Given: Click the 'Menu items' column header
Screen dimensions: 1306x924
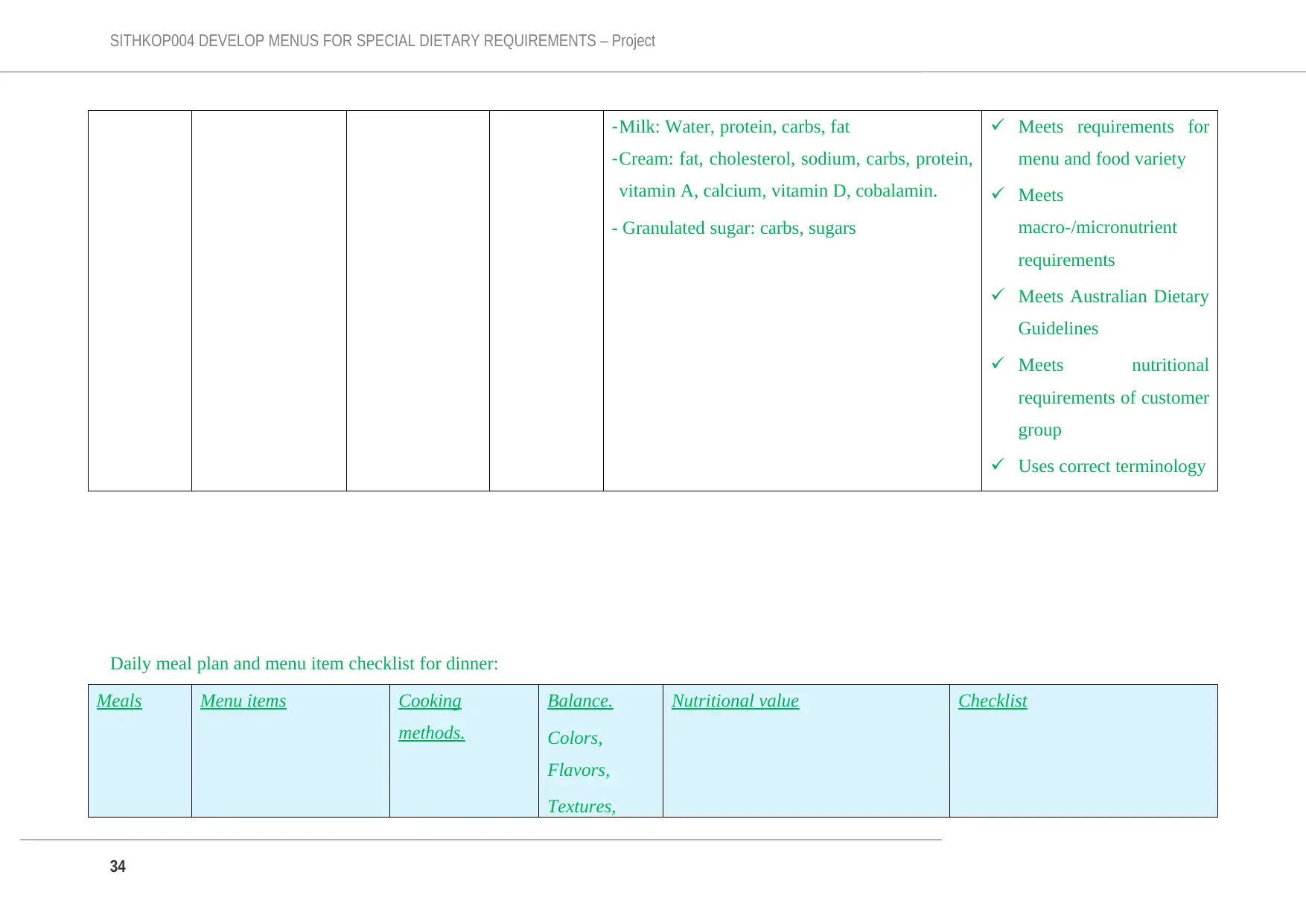Looking at the screenshot, I should point(243,701).
